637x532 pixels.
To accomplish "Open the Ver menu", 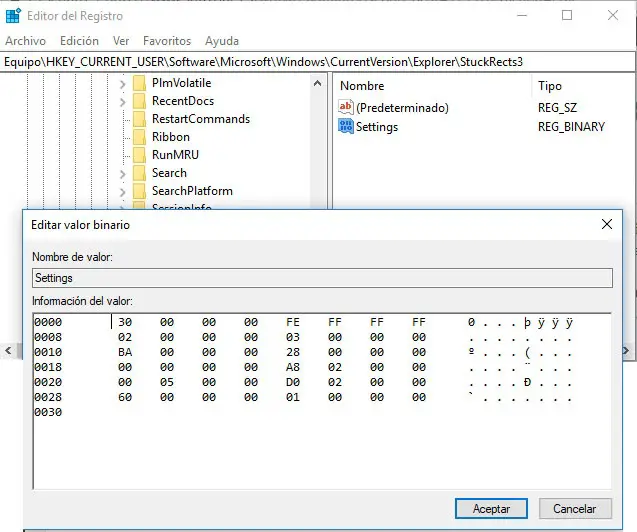I will tap(121, 41).
